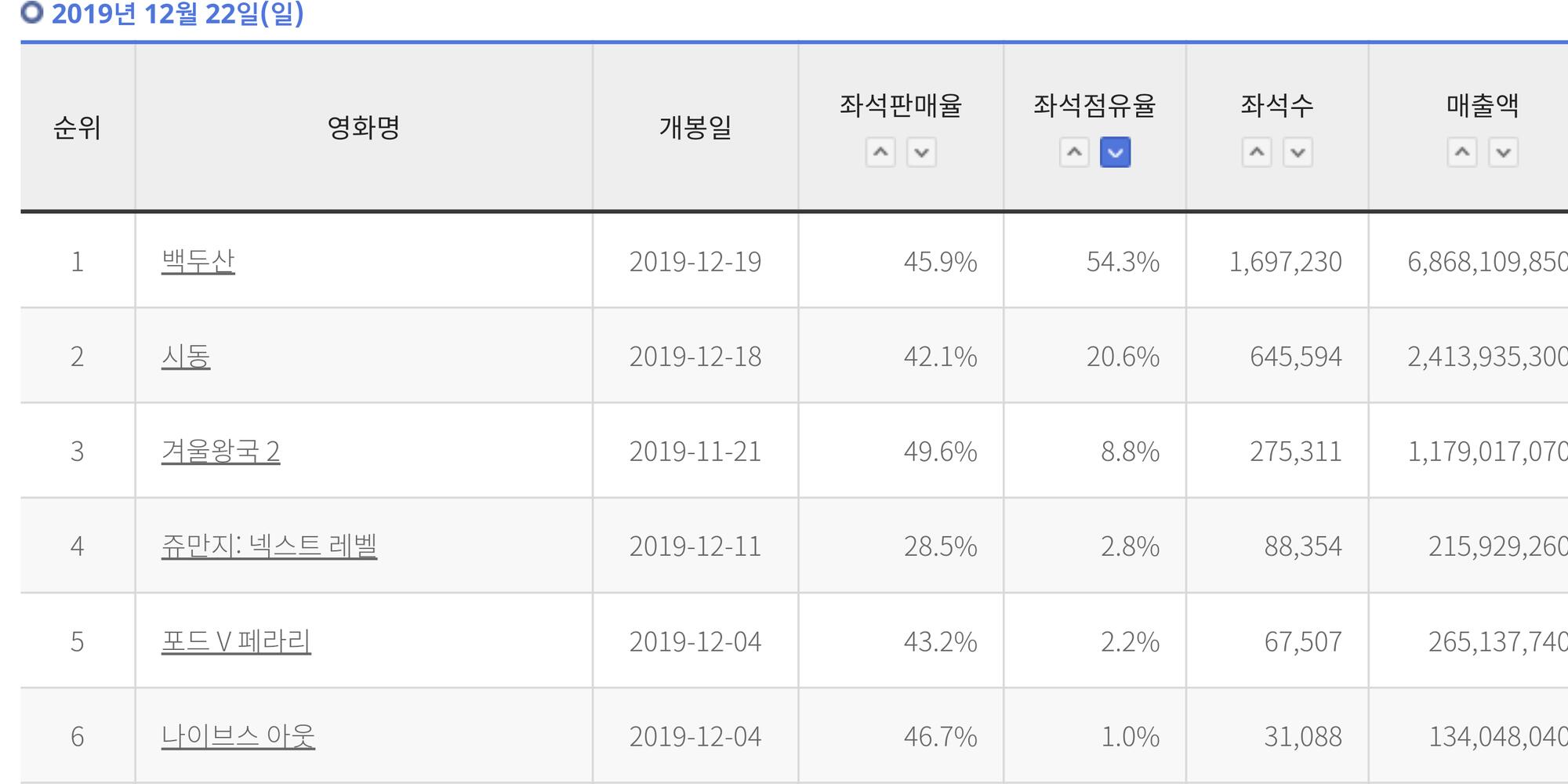The width and height of the screenshot is (1568, 784).
Task: Sort 매출액 column ascending
Action: tap(1462, 152)
